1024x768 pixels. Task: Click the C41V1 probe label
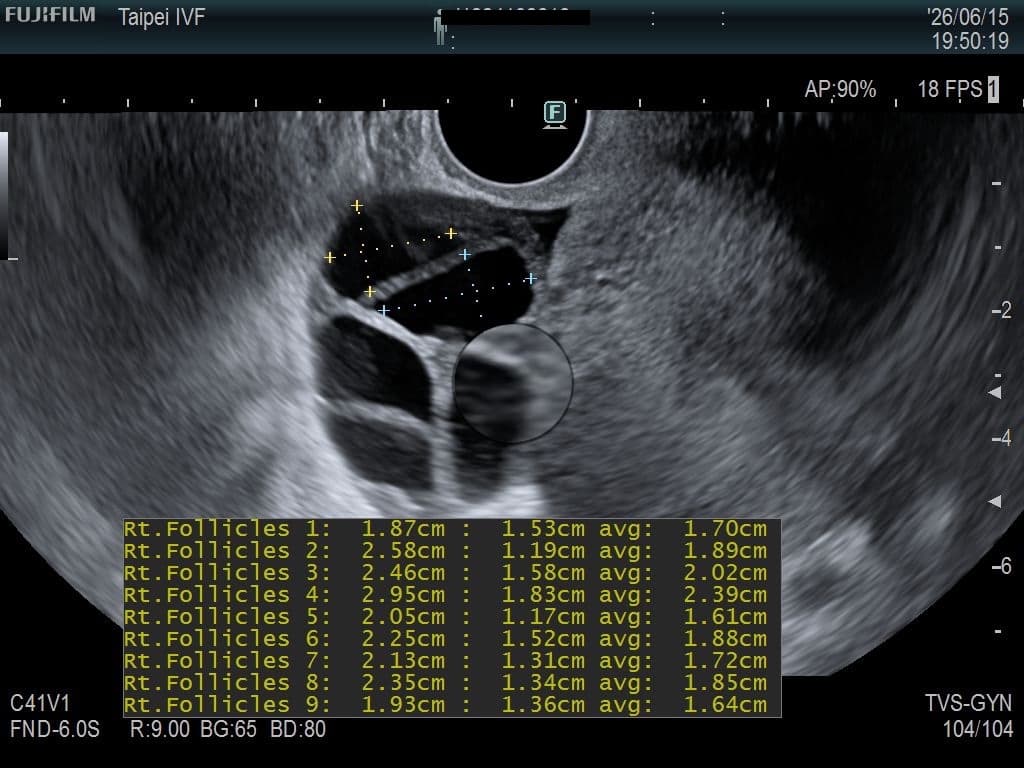[x=40, y=703]
